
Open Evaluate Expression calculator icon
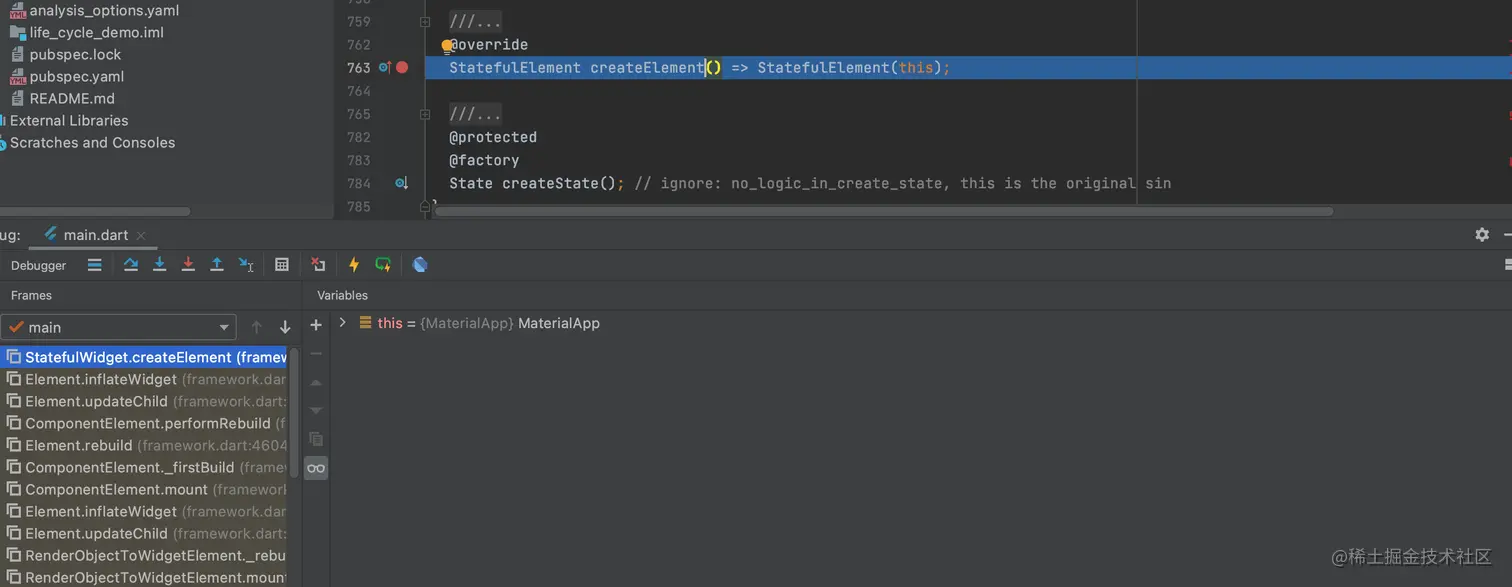tap(282, 265)
